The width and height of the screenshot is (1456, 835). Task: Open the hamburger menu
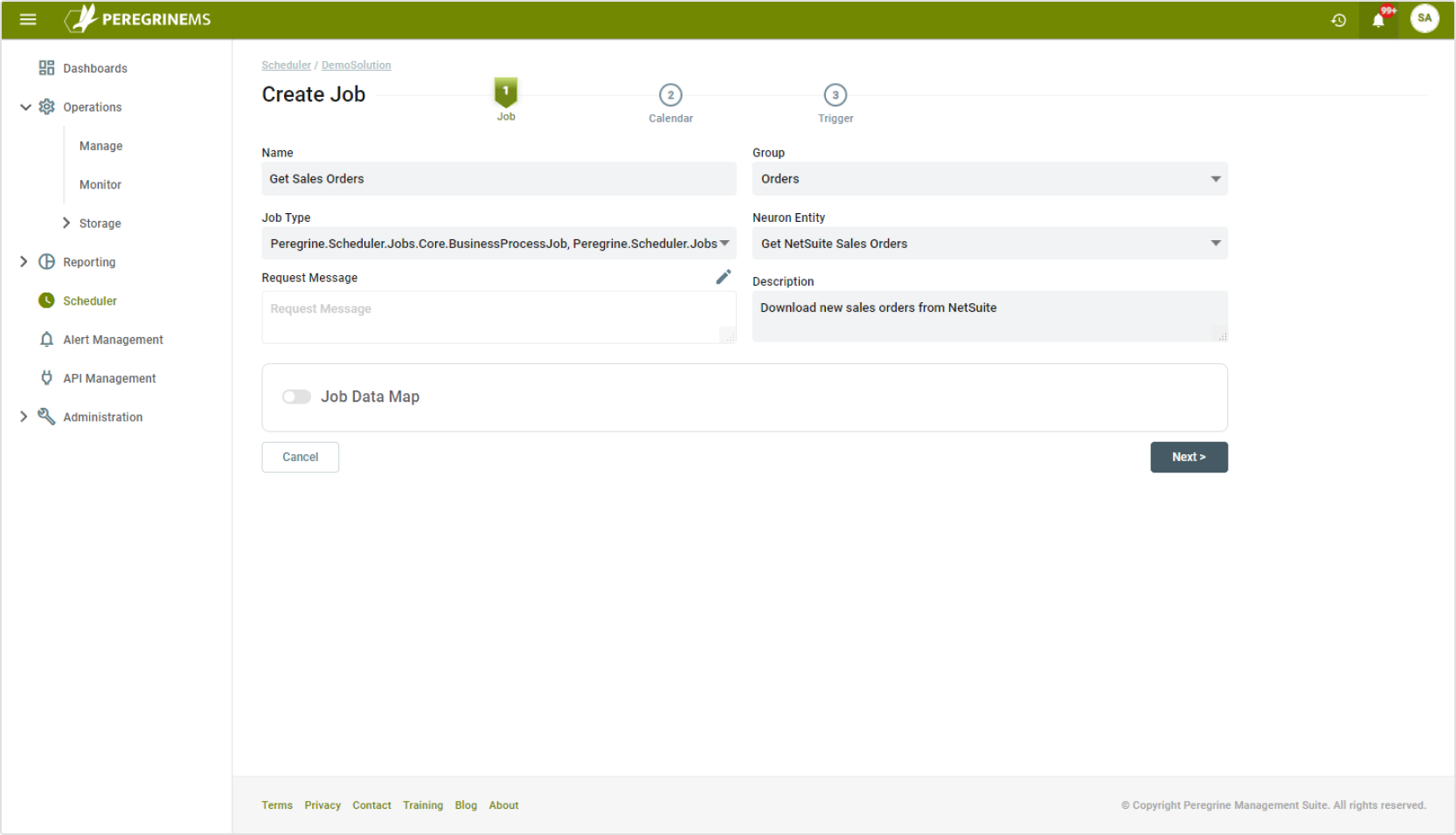[x=28, y=19]
